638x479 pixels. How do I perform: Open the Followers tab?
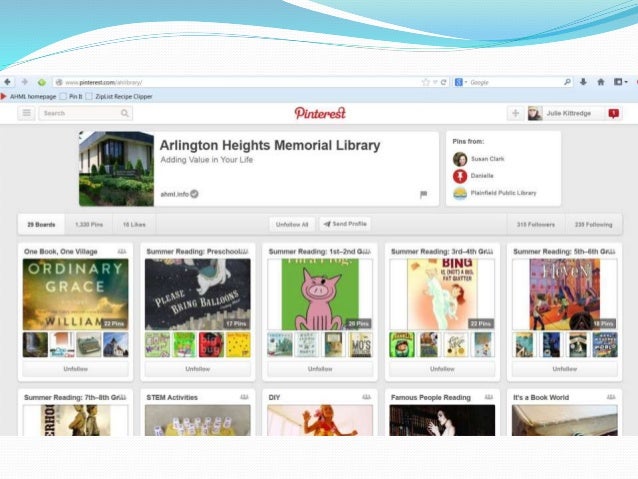pos(535,224)
